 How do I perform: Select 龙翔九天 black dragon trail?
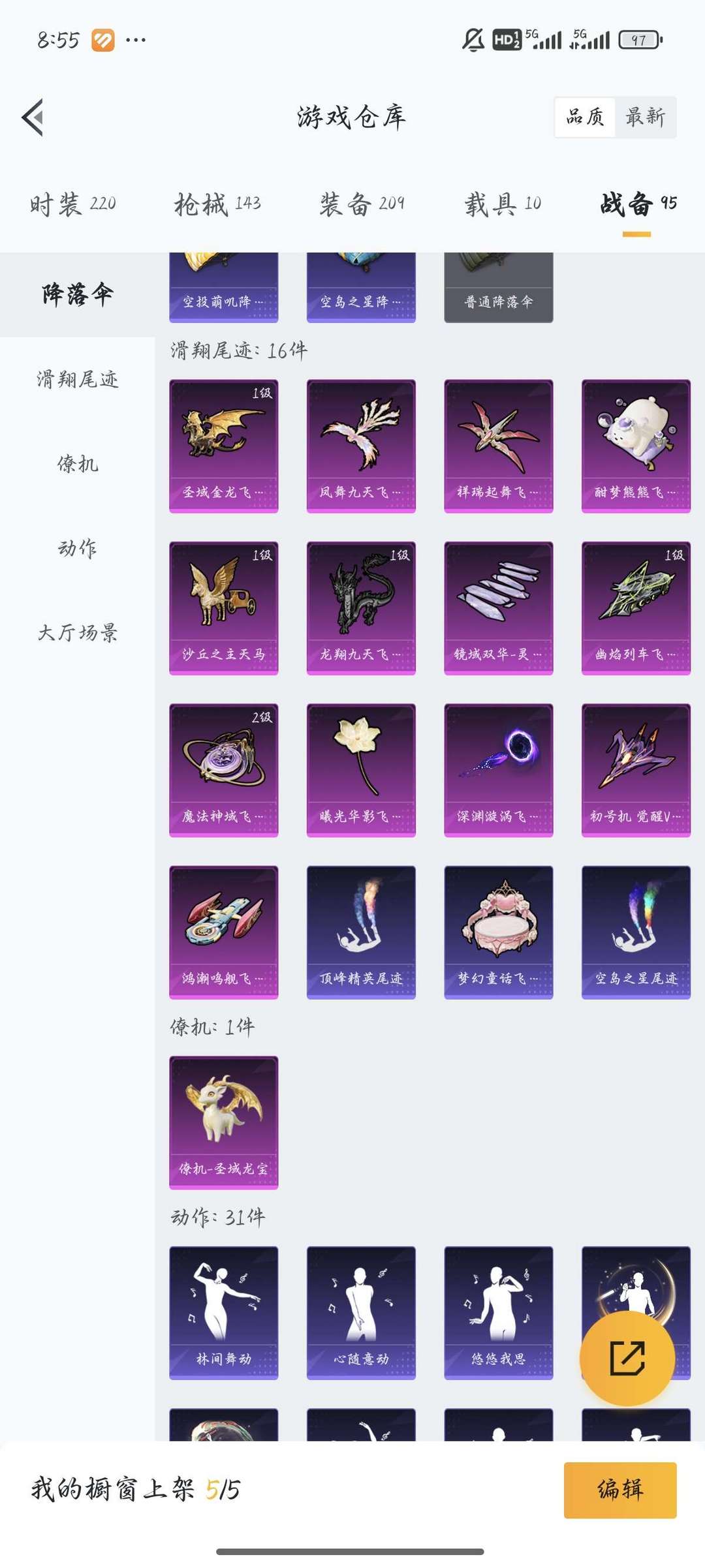point(361,608)
